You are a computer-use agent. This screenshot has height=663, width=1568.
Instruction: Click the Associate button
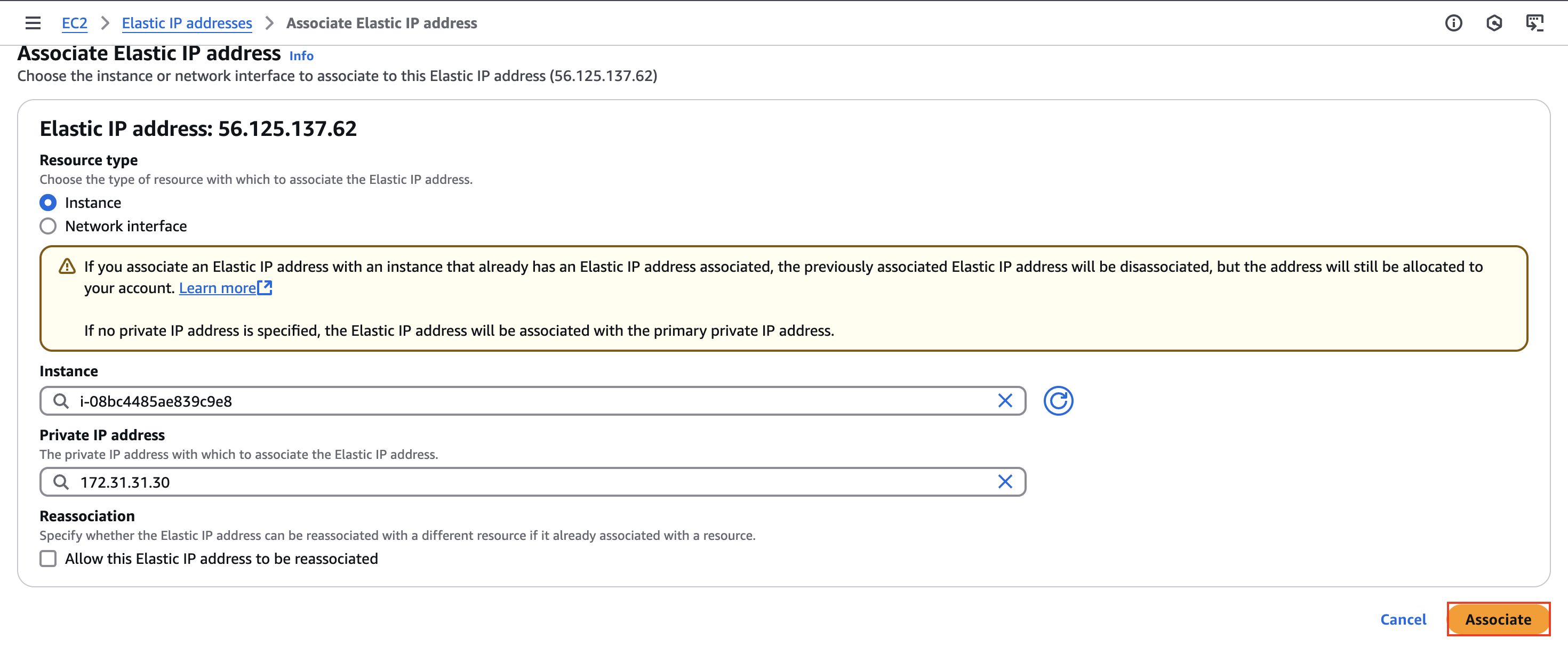pos(1498,619)
